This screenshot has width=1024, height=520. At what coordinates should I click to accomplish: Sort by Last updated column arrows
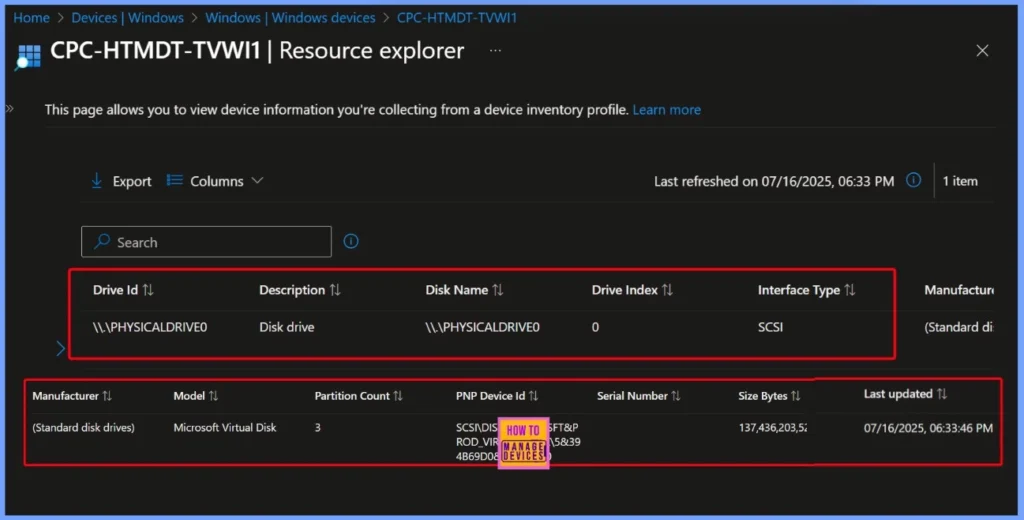pos(942,394)
